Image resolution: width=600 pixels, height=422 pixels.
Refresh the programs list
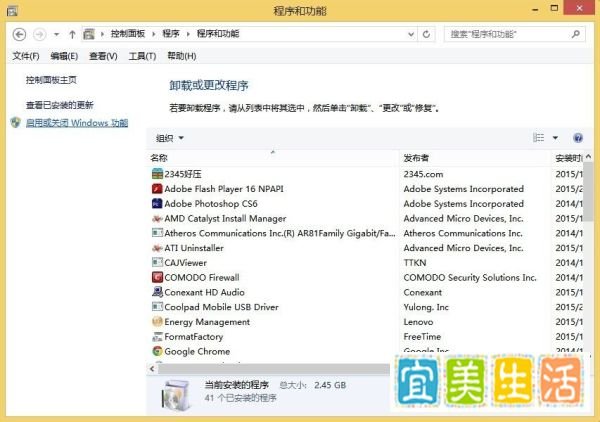pos(426,34)
